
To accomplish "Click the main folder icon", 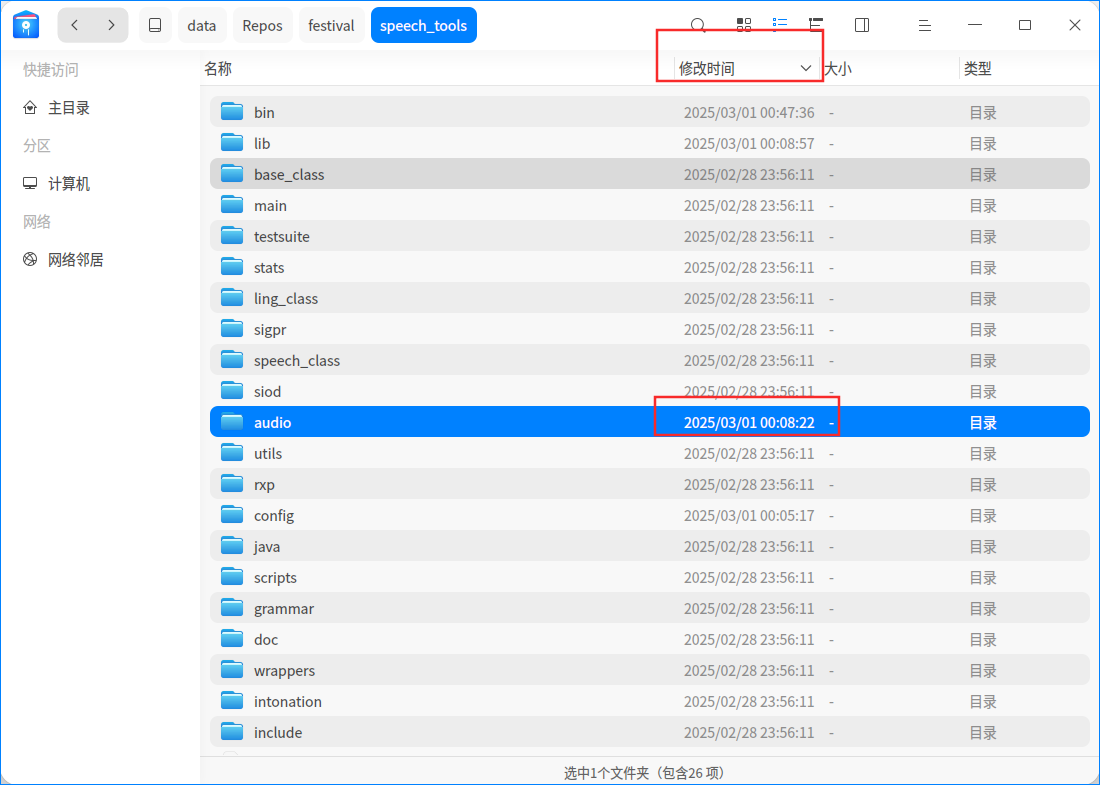I will (x=232, y=204).
